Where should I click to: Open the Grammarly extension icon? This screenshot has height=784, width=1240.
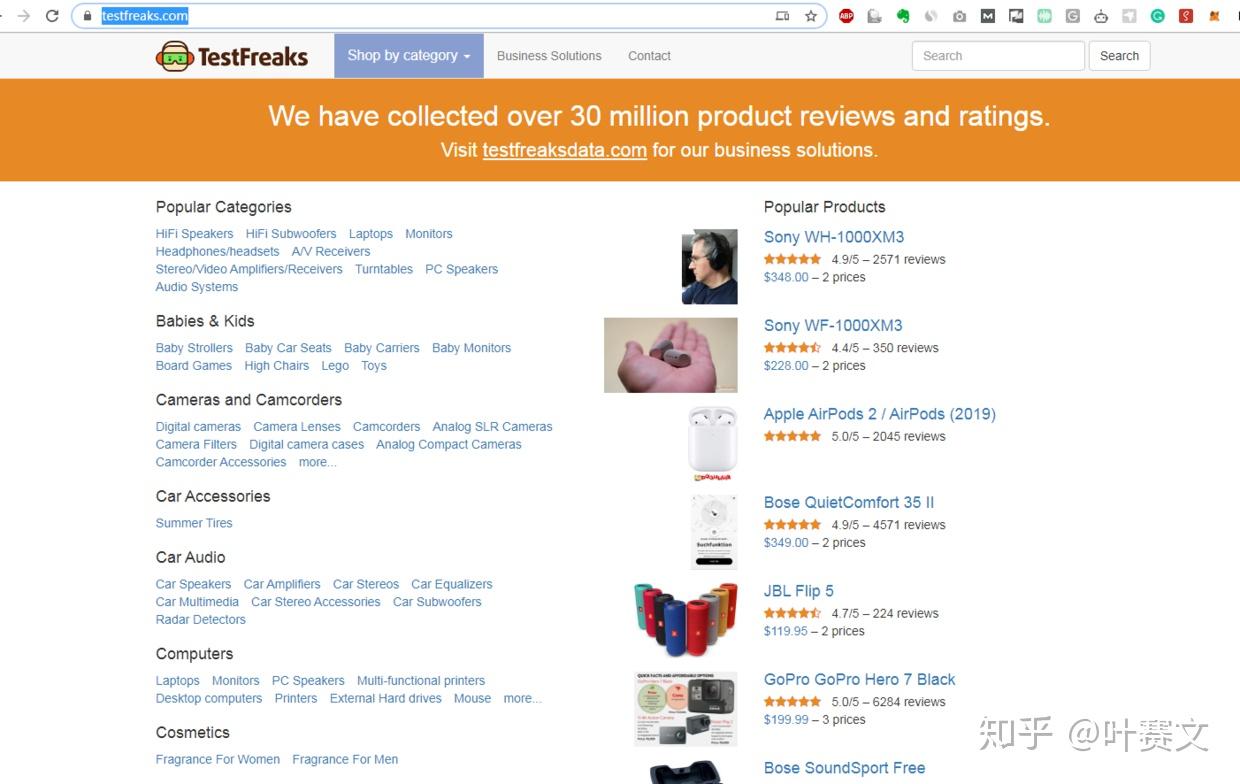click(x=1158, y=16)
